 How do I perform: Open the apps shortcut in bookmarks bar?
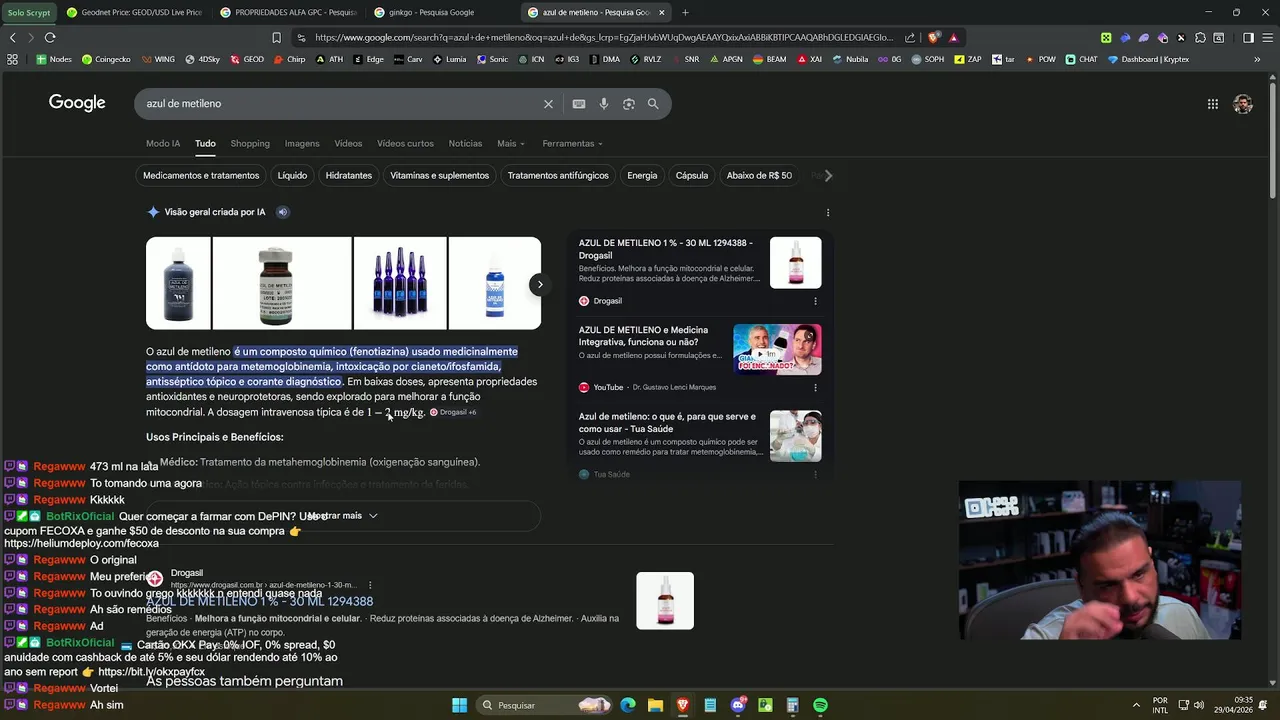[12, 59]
